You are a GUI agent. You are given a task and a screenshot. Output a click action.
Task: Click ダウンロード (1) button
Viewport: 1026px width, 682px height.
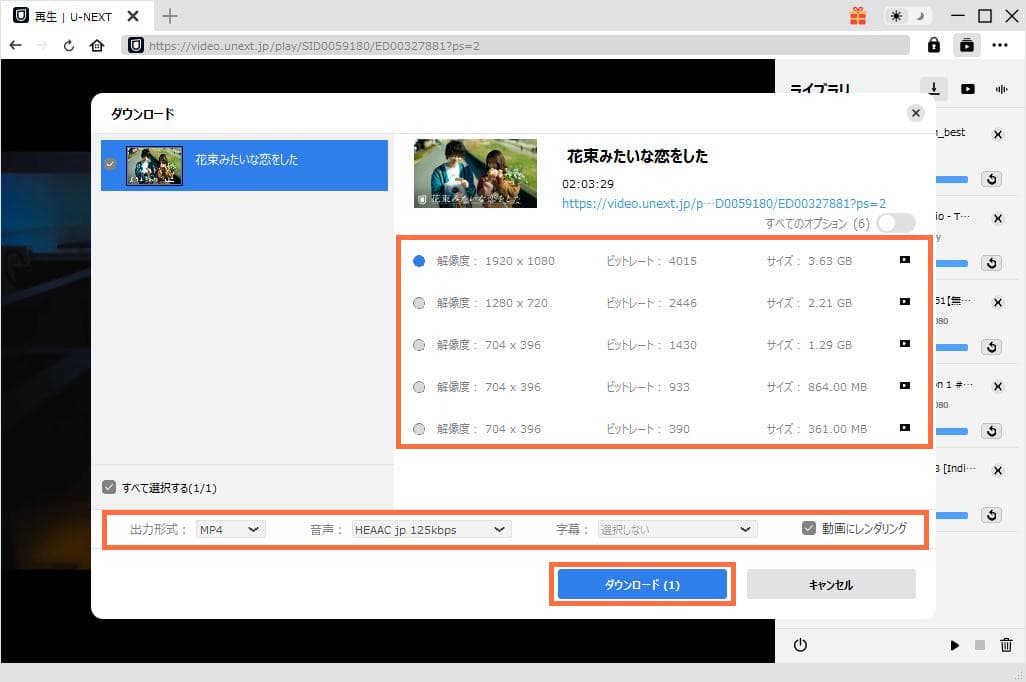tap(642, 584)
